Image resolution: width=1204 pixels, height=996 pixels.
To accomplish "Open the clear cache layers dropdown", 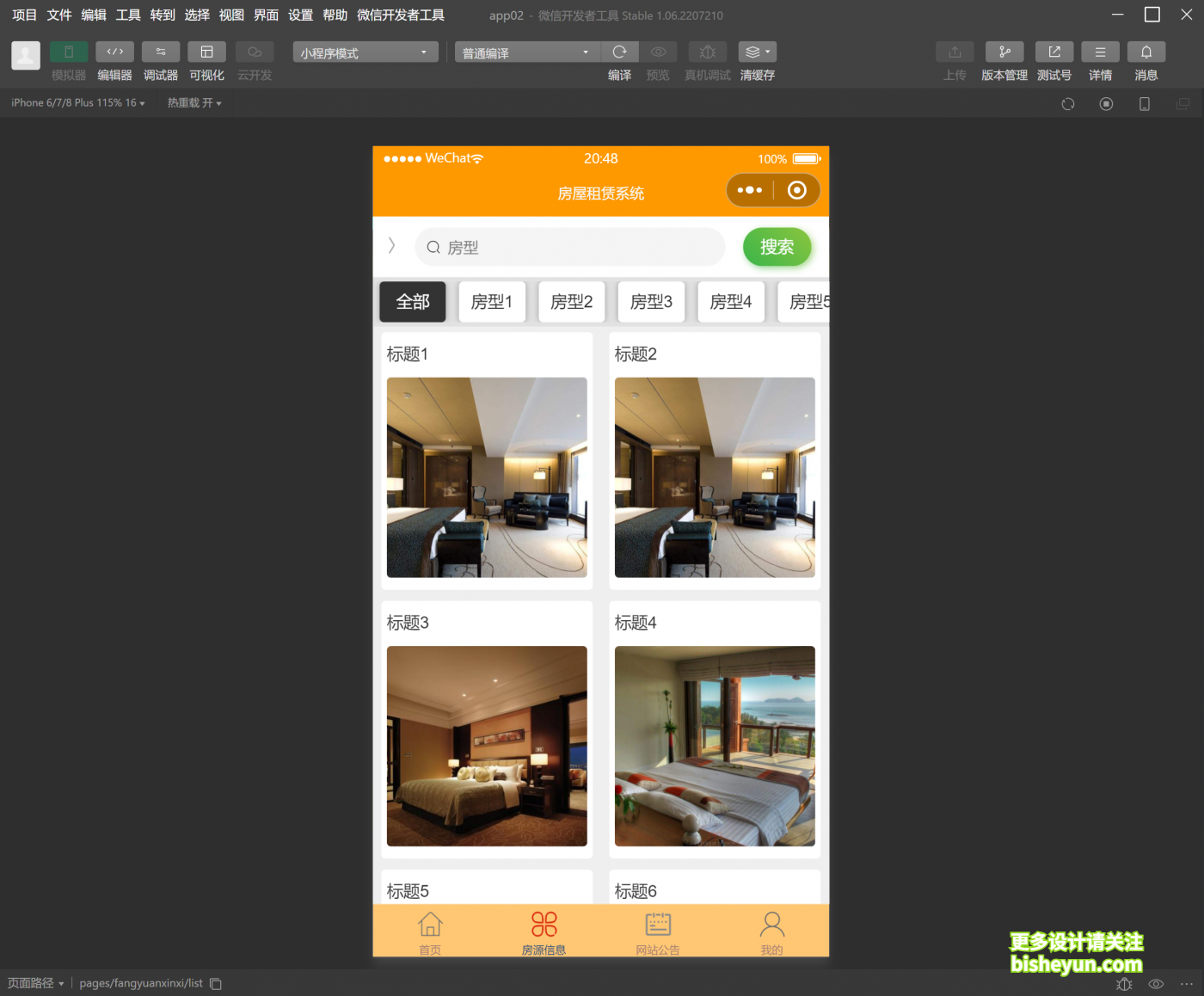I will pyautogui.click(x=758, y=52).
